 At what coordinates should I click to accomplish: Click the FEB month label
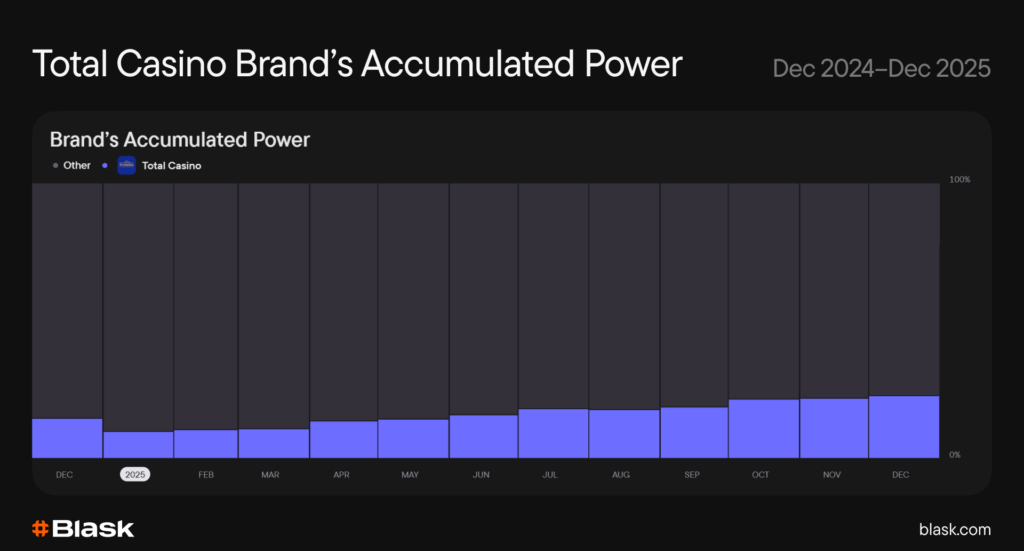coord(205,475)
